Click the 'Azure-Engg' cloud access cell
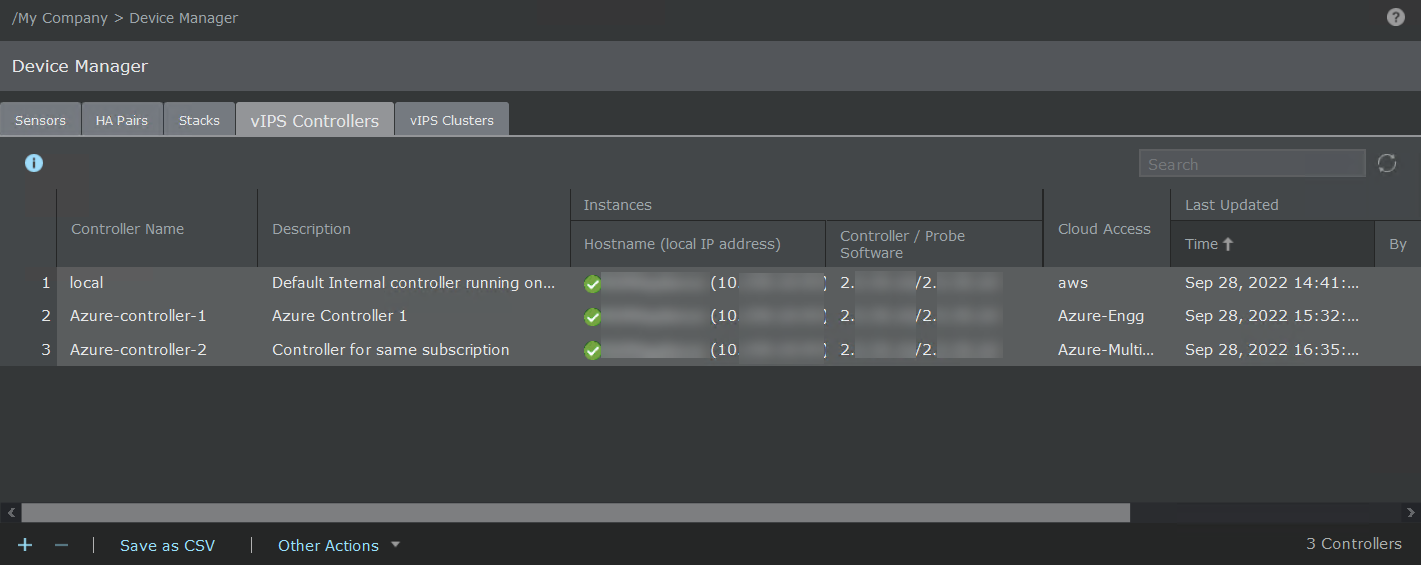 pyautogui.click(x=1101, y=316)
